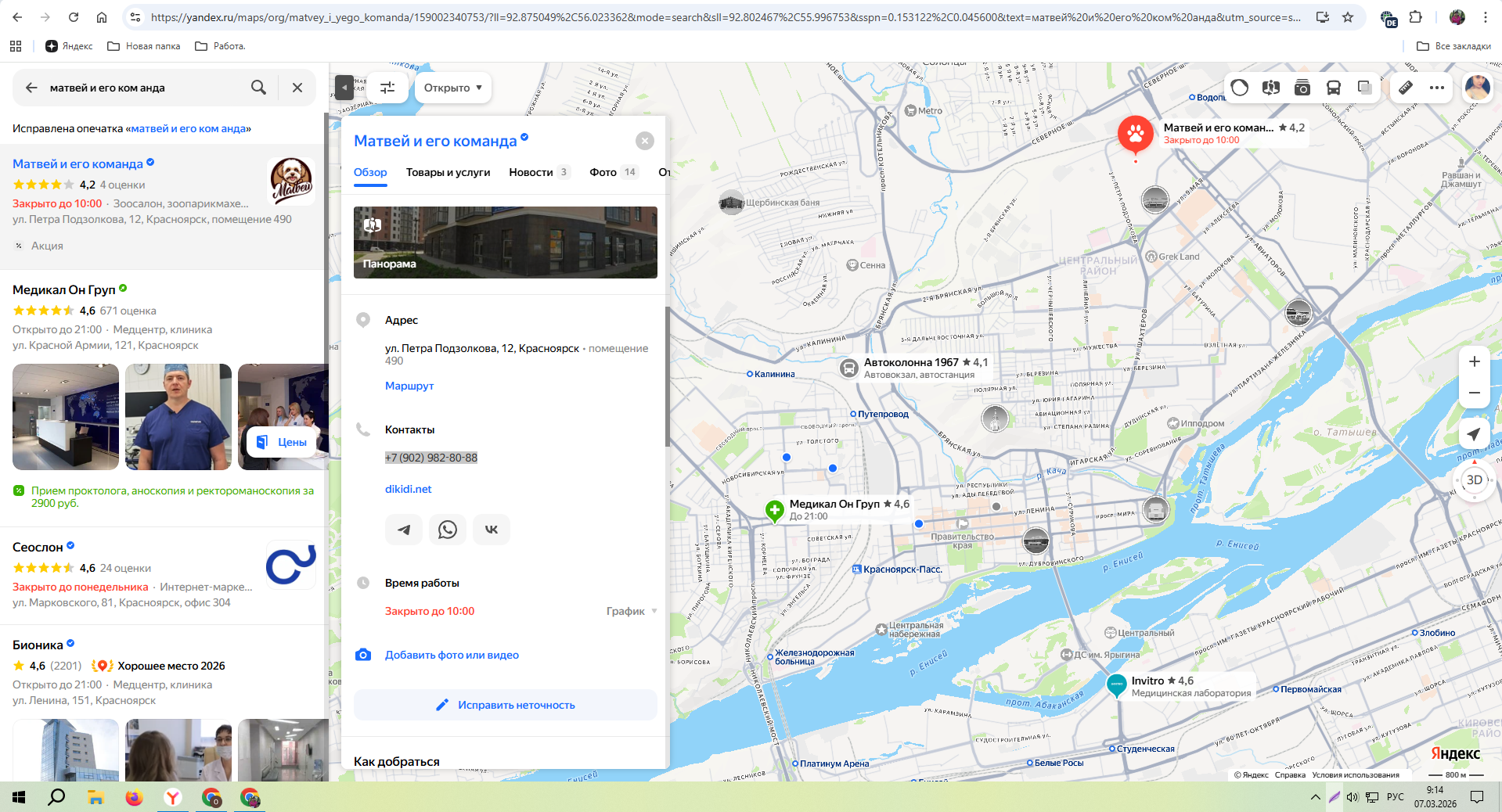Open the 'Новости' tab
This screenshot has width=1502, height=812.
pyautogui.click(x=531, y=172)
